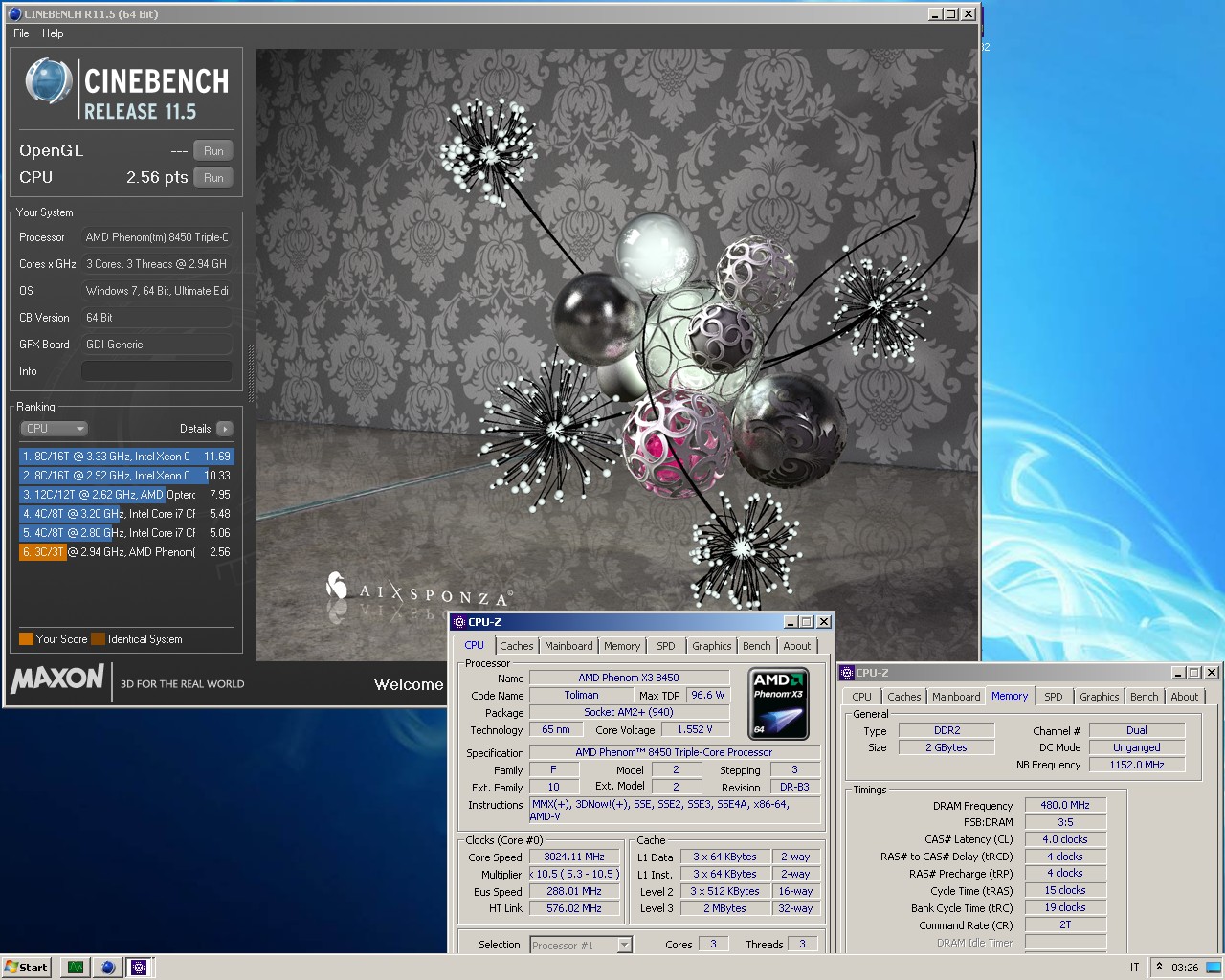Click the blue Show Desktop tray icon

coord(1214,968)
